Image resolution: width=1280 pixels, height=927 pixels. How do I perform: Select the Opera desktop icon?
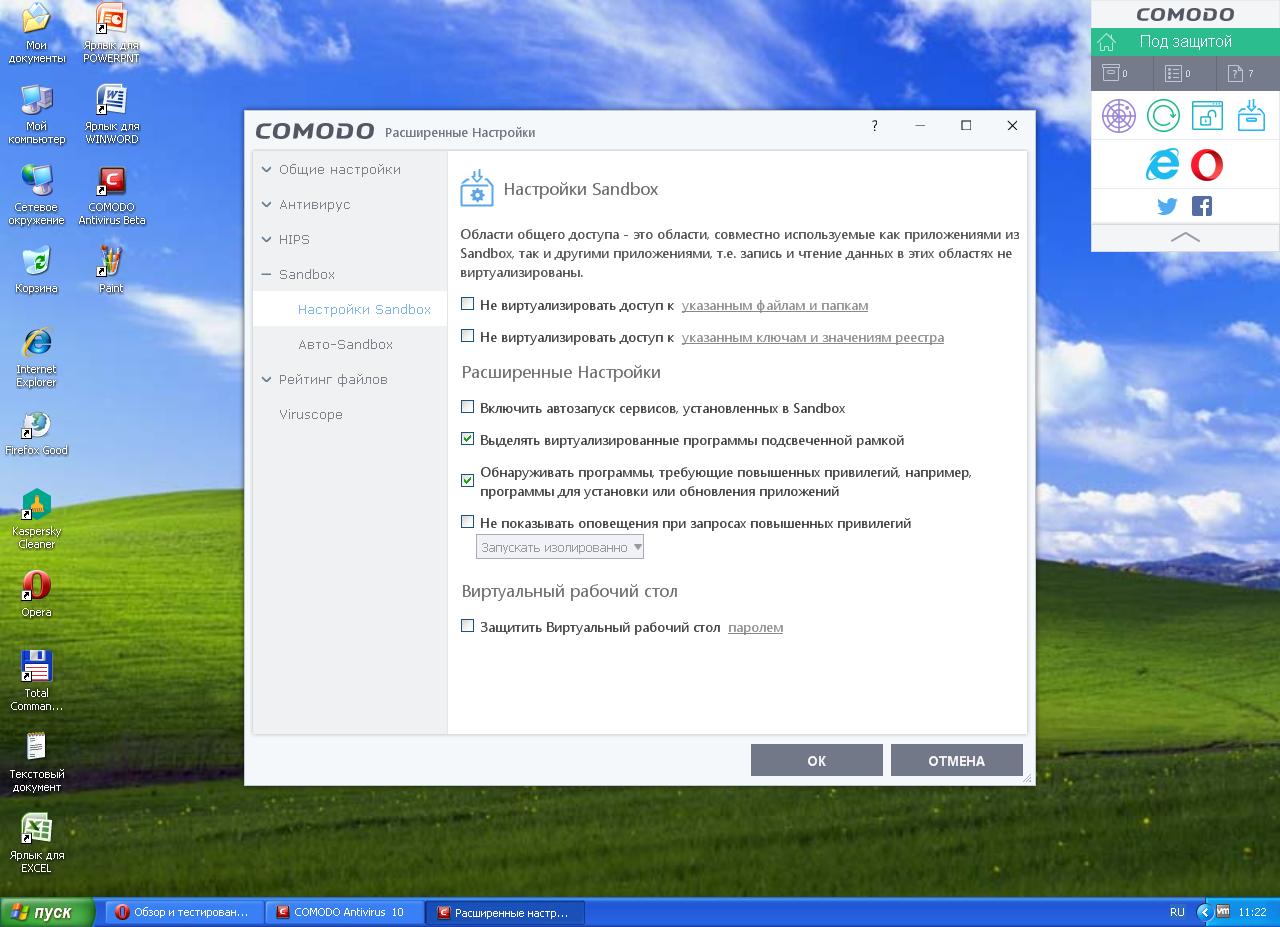coord(37,594)
